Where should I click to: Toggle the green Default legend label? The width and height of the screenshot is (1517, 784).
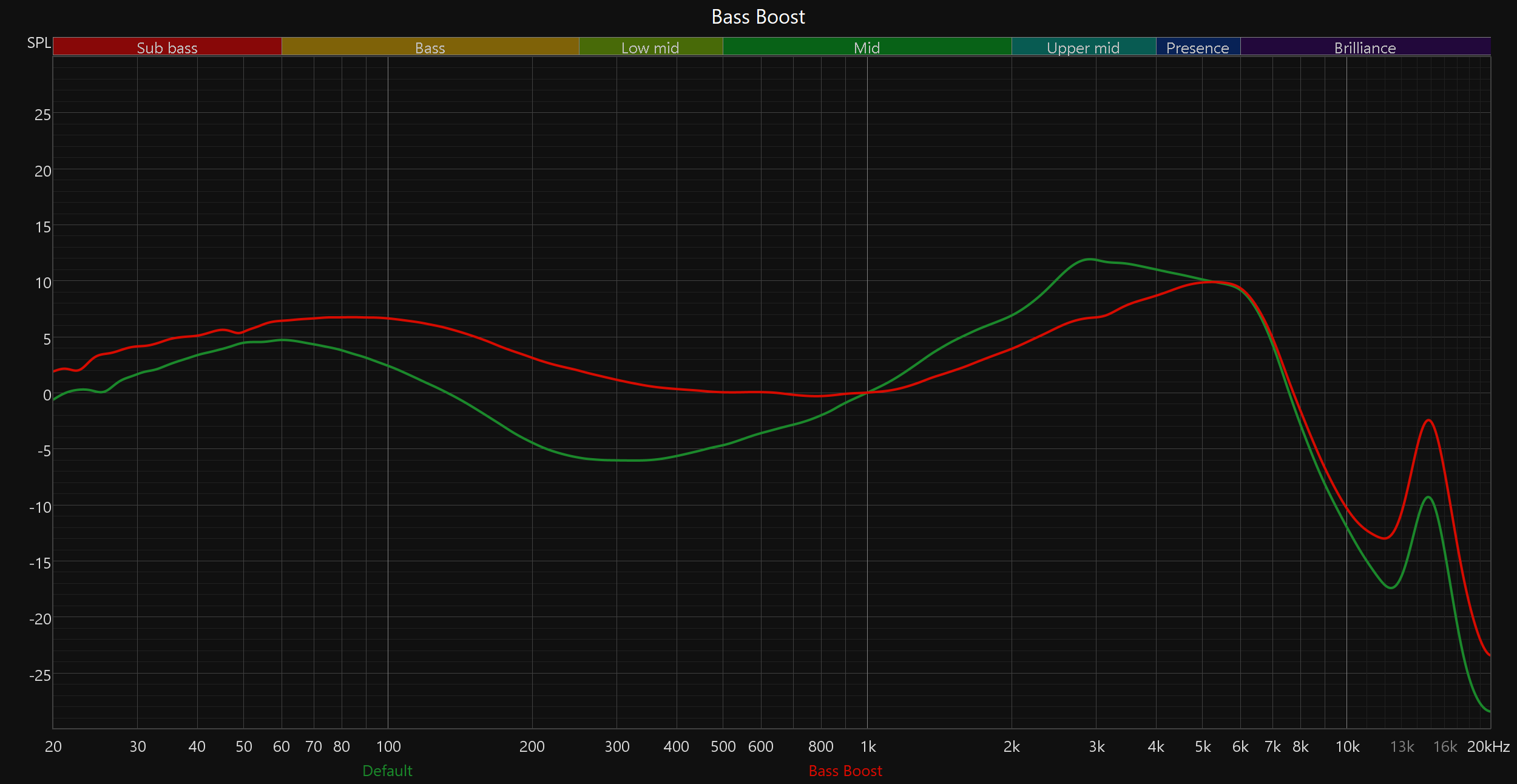click(x=387, y=771)
